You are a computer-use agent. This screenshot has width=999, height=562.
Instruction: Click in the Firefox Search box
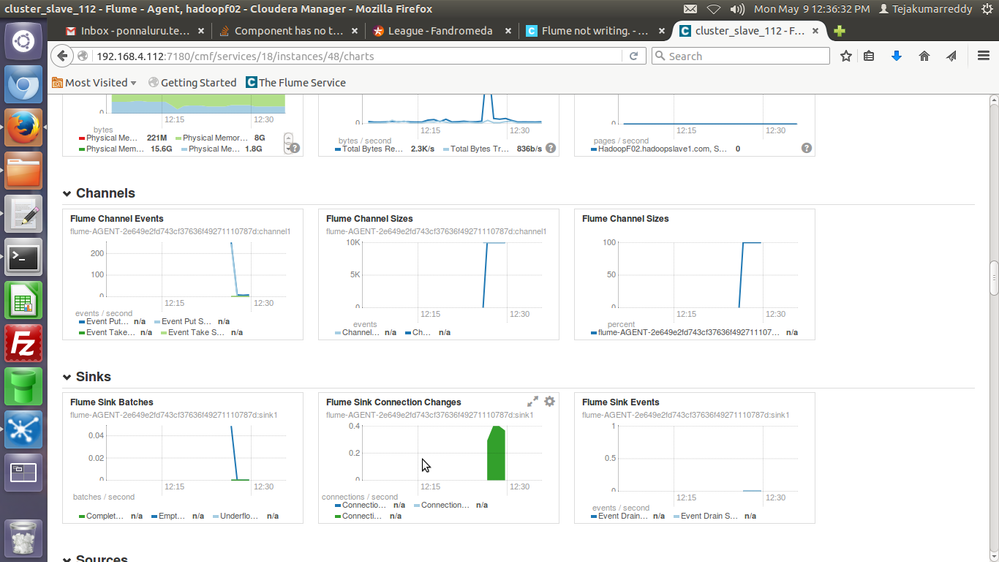tap(741, 56)
